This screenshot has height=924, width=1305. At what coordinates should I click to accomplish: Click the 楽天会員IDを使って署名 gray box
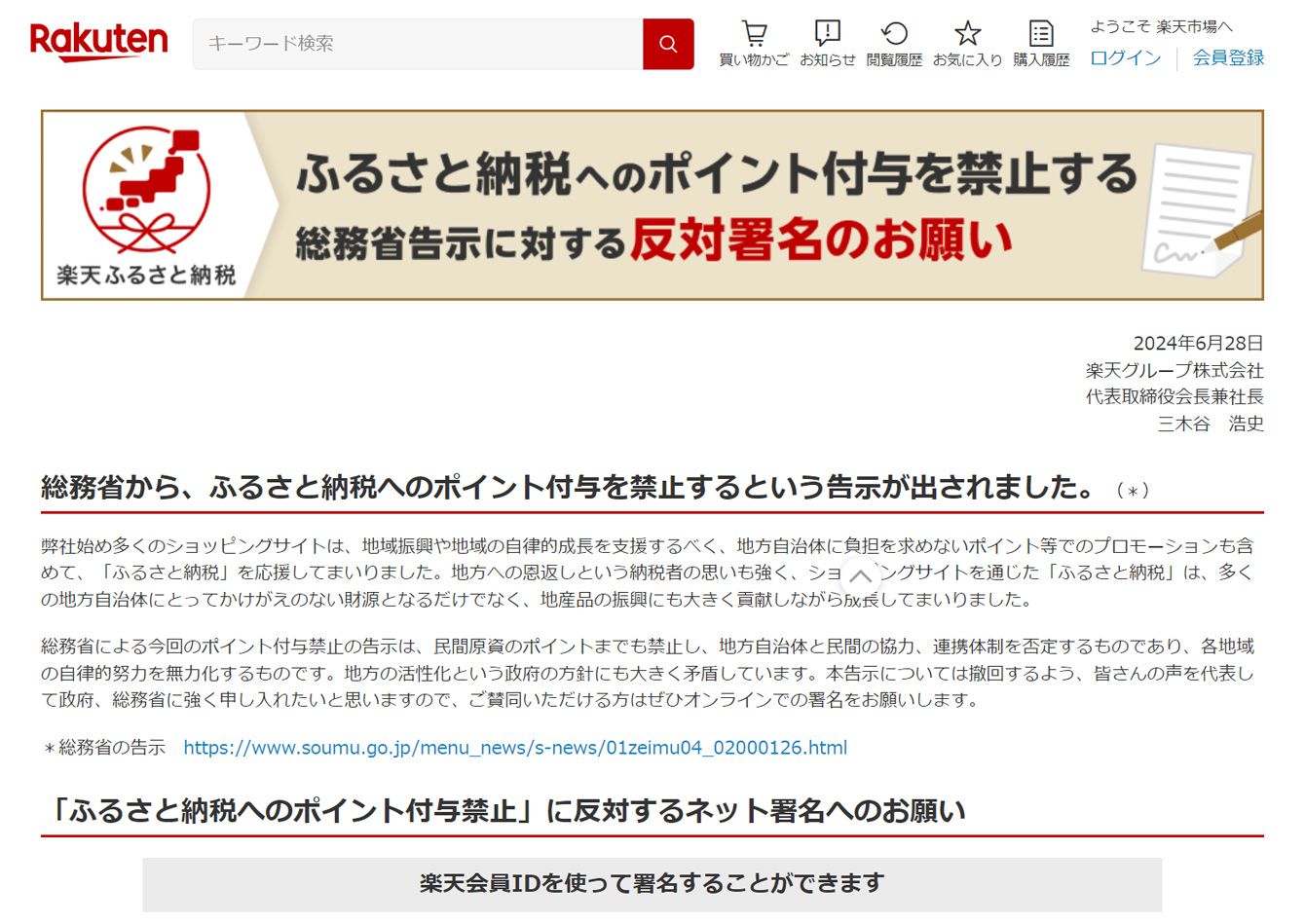coord(652,884)
